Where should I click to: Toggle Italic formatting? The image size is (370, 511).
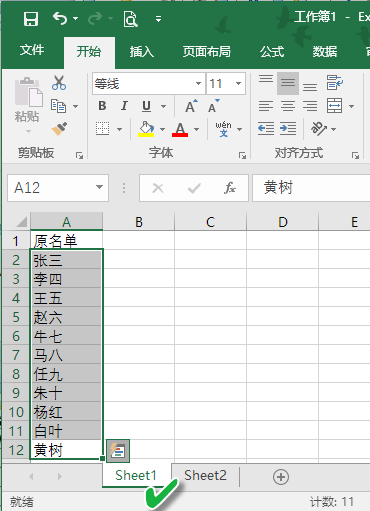coord(124,106)
